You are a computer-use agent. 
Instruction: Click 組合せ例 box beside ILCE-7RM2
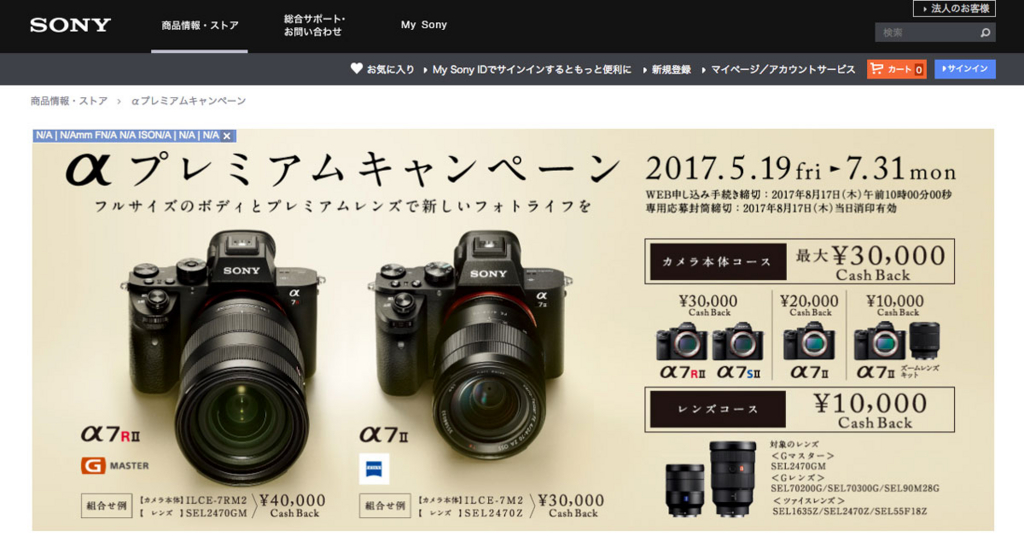click(106, 505)
